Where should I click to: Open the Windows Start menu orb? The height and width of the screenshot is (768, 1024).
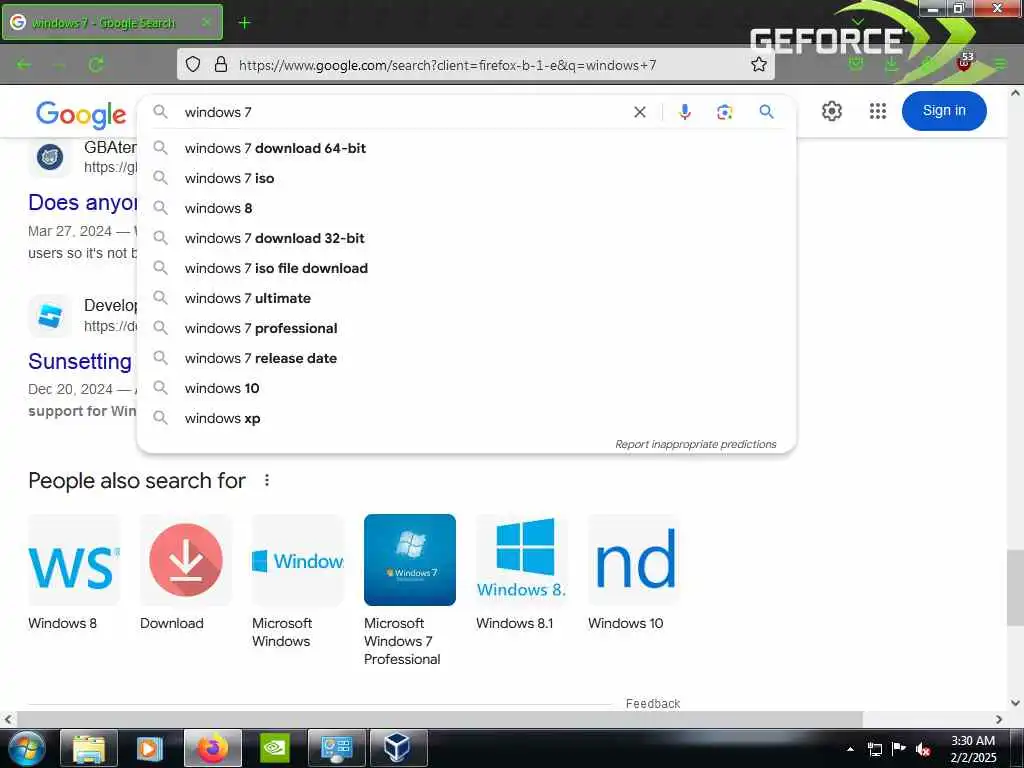tap(25, 748)
